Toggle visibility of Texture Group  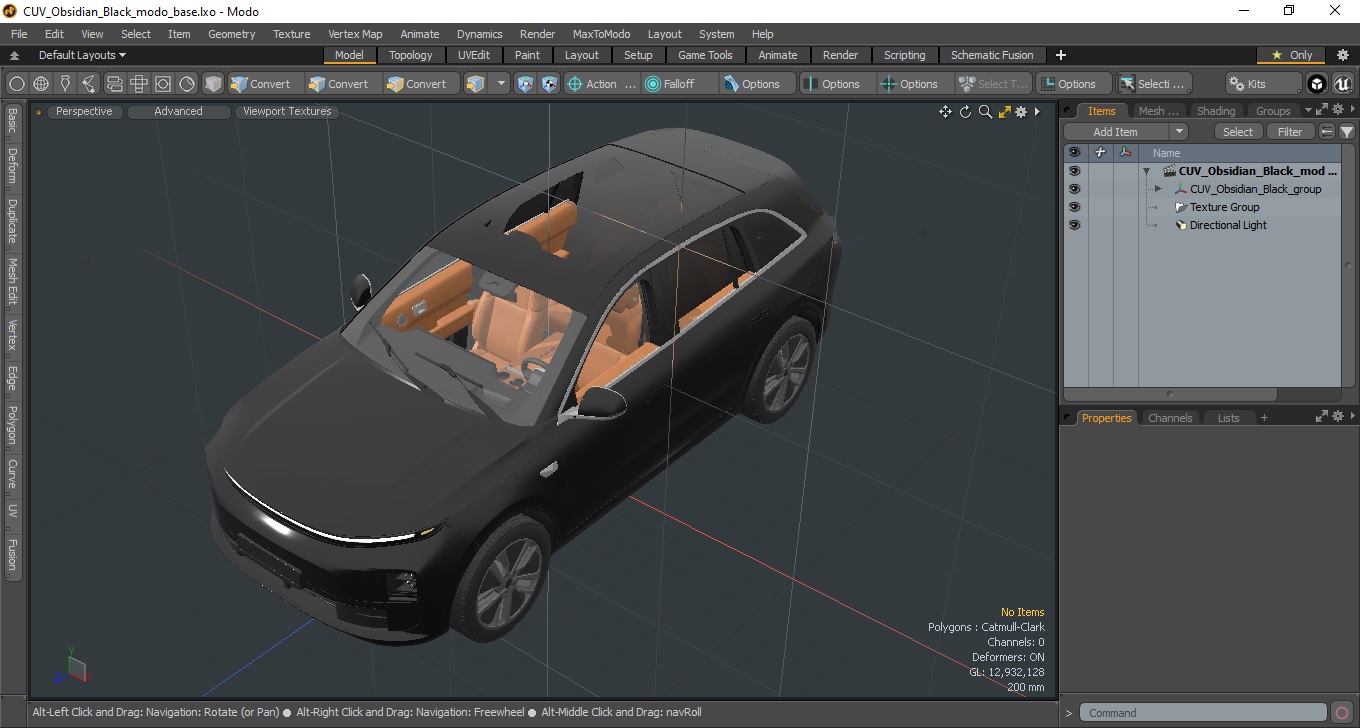[1074, 207]
